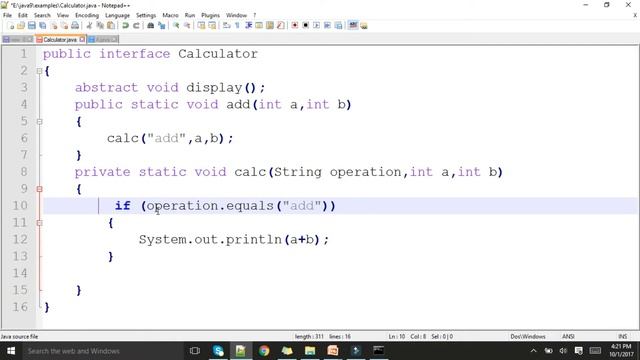Open the user defined language icon
The width and height of the screenshot is (640, 360).
tap(259, 26)
